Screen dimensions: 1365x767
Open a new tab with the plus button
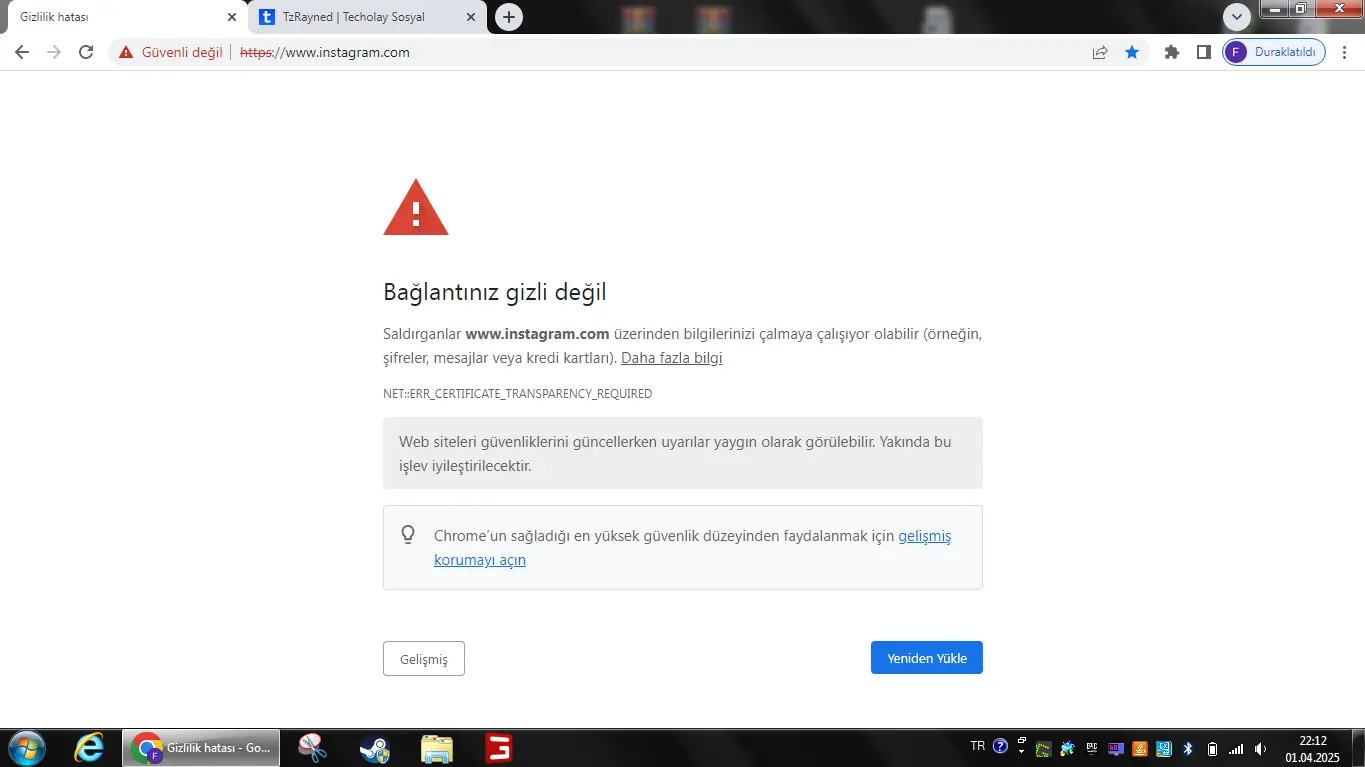point(509,17)
